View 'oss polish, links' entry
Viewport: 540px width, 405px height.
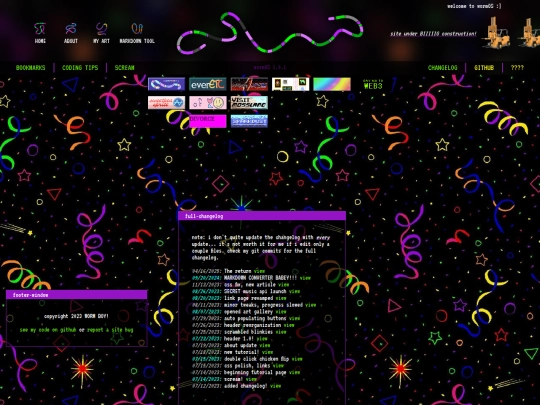(278, 366)
